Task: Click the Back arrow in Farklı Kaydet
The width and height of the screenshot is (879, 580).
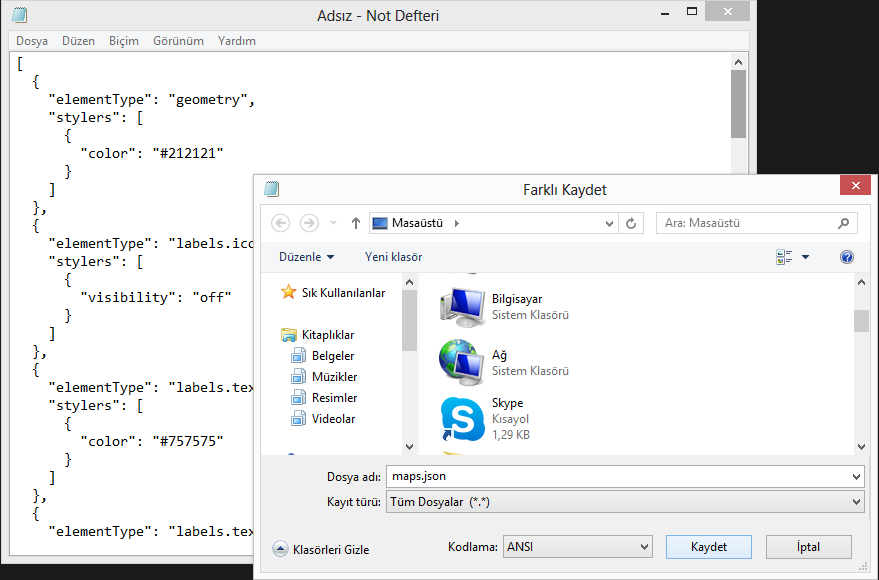Action: (280, 223)
